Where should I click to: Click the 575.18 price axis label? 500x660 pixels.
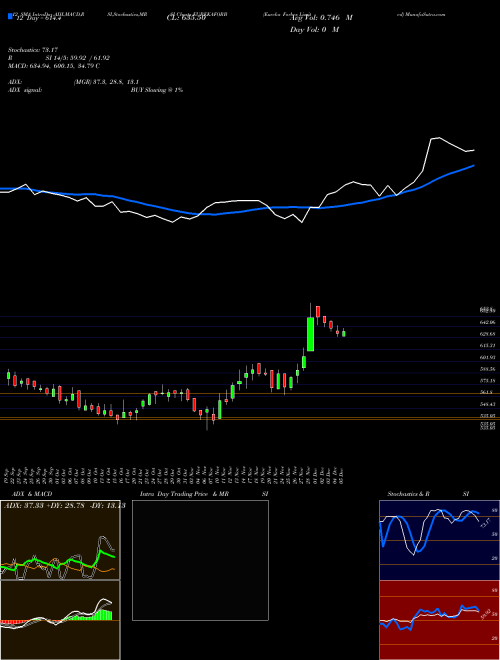tap(487, 381)
